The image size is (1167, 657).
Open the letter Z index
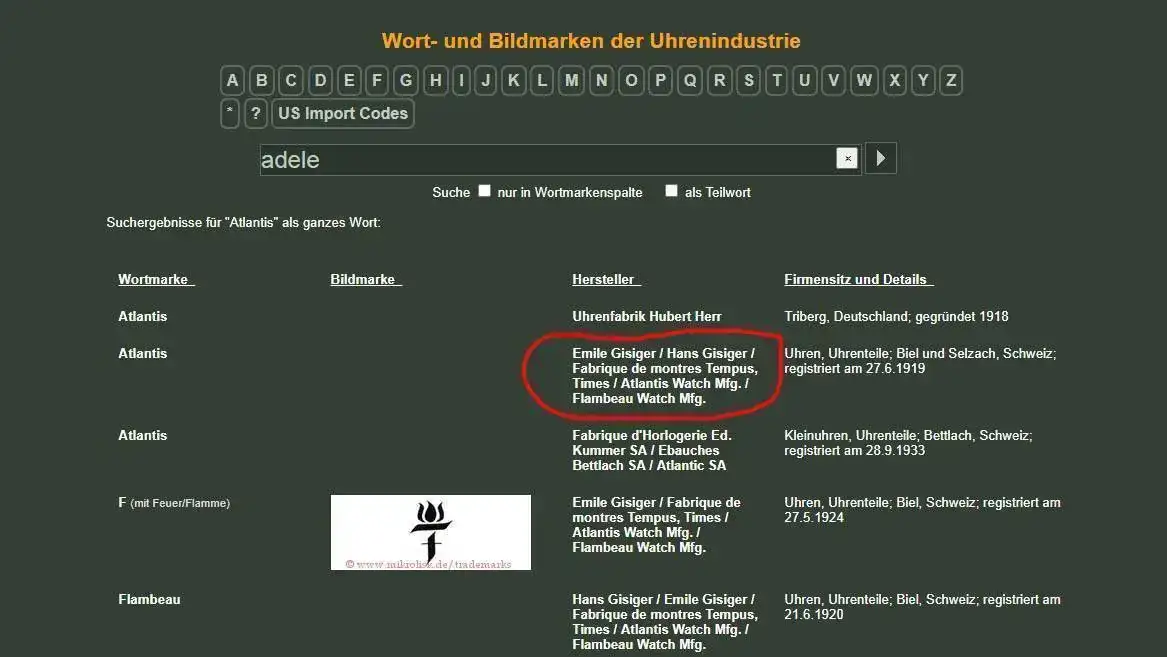950,80
